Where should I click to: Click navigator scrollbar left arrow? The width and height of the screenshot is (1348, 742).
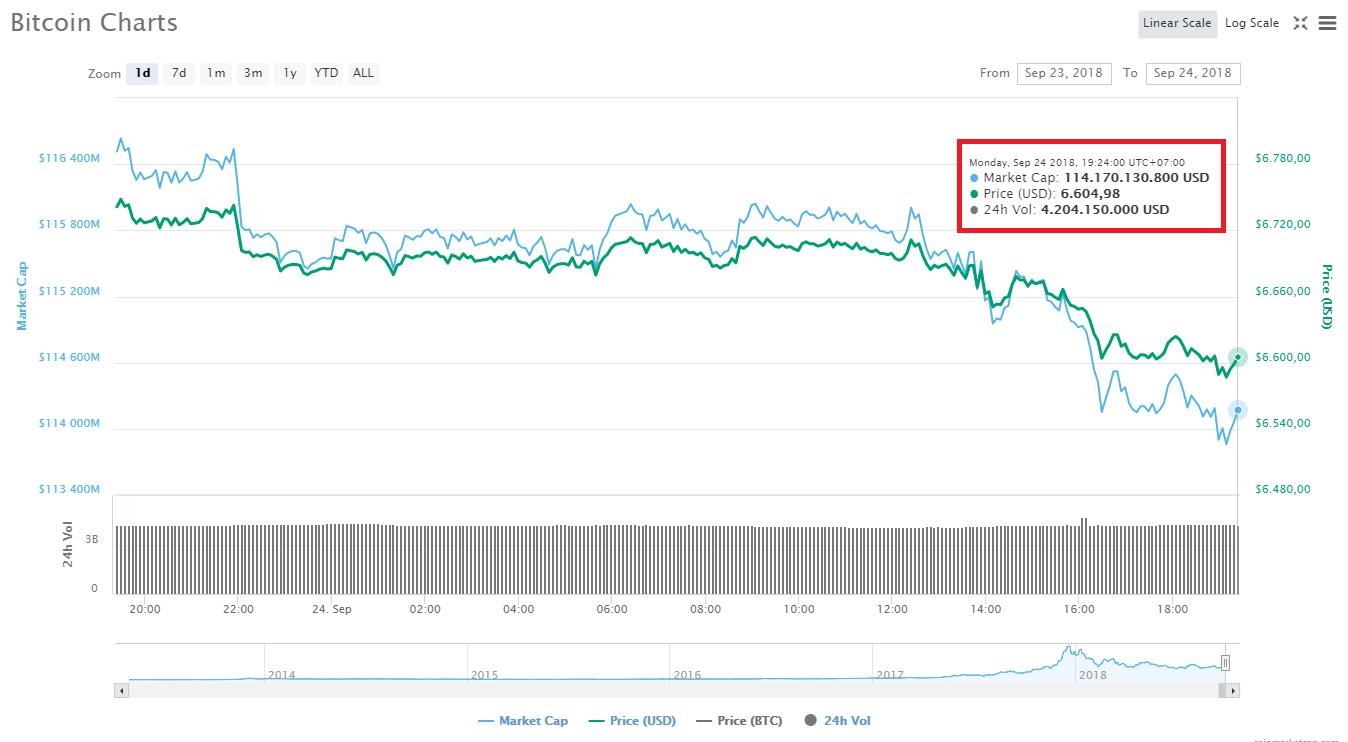pos(122,690)
